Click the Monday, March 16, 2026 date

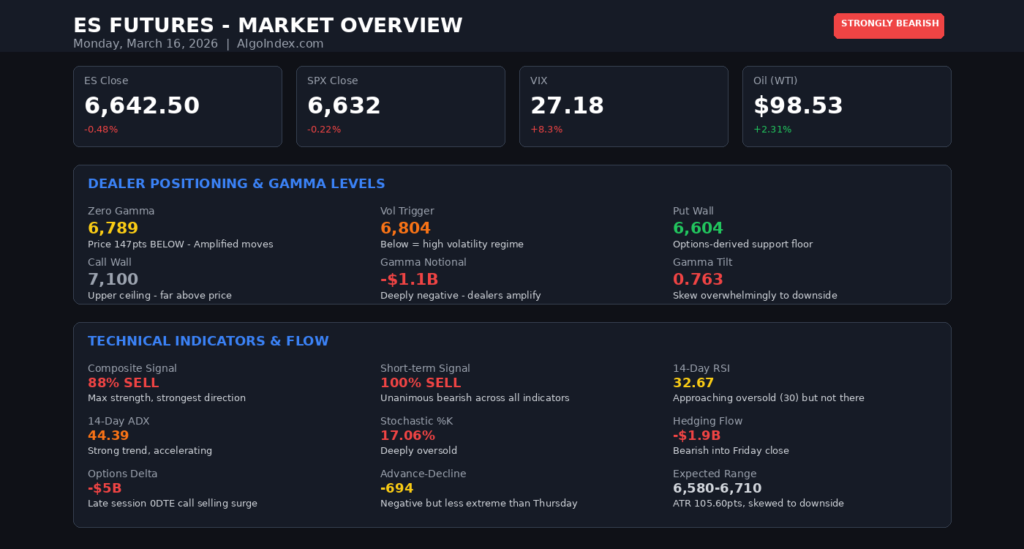point(146,44)
